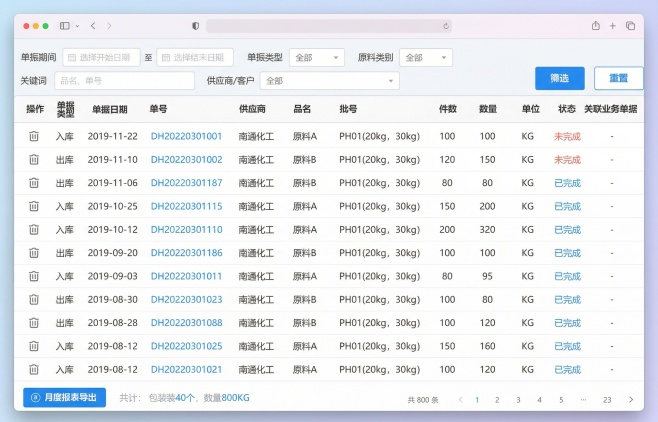
Task: Click the 重置 button
Action: (x=619, y=78)
